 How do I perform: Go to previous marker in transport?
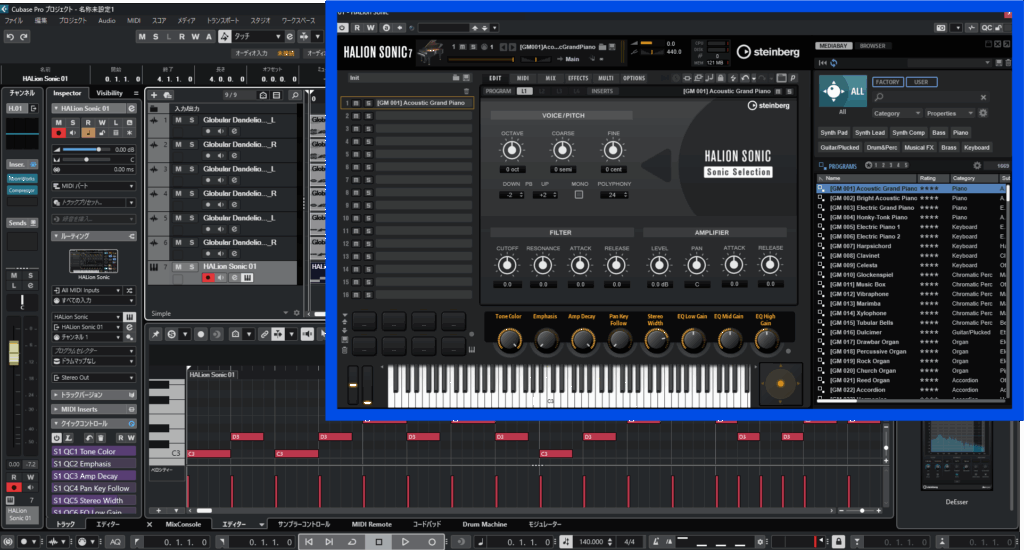tap(309, 542)
